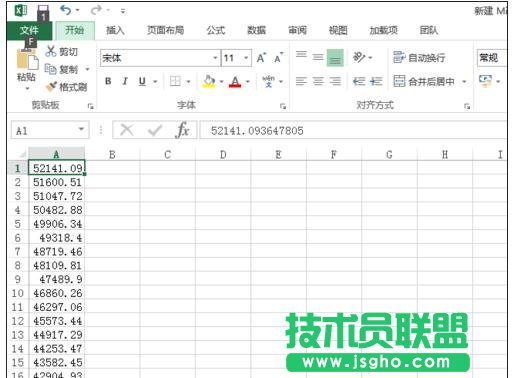Expand the 复制 copy options arrow
This screenshot has height=378, width=513.
pos(87,69)
